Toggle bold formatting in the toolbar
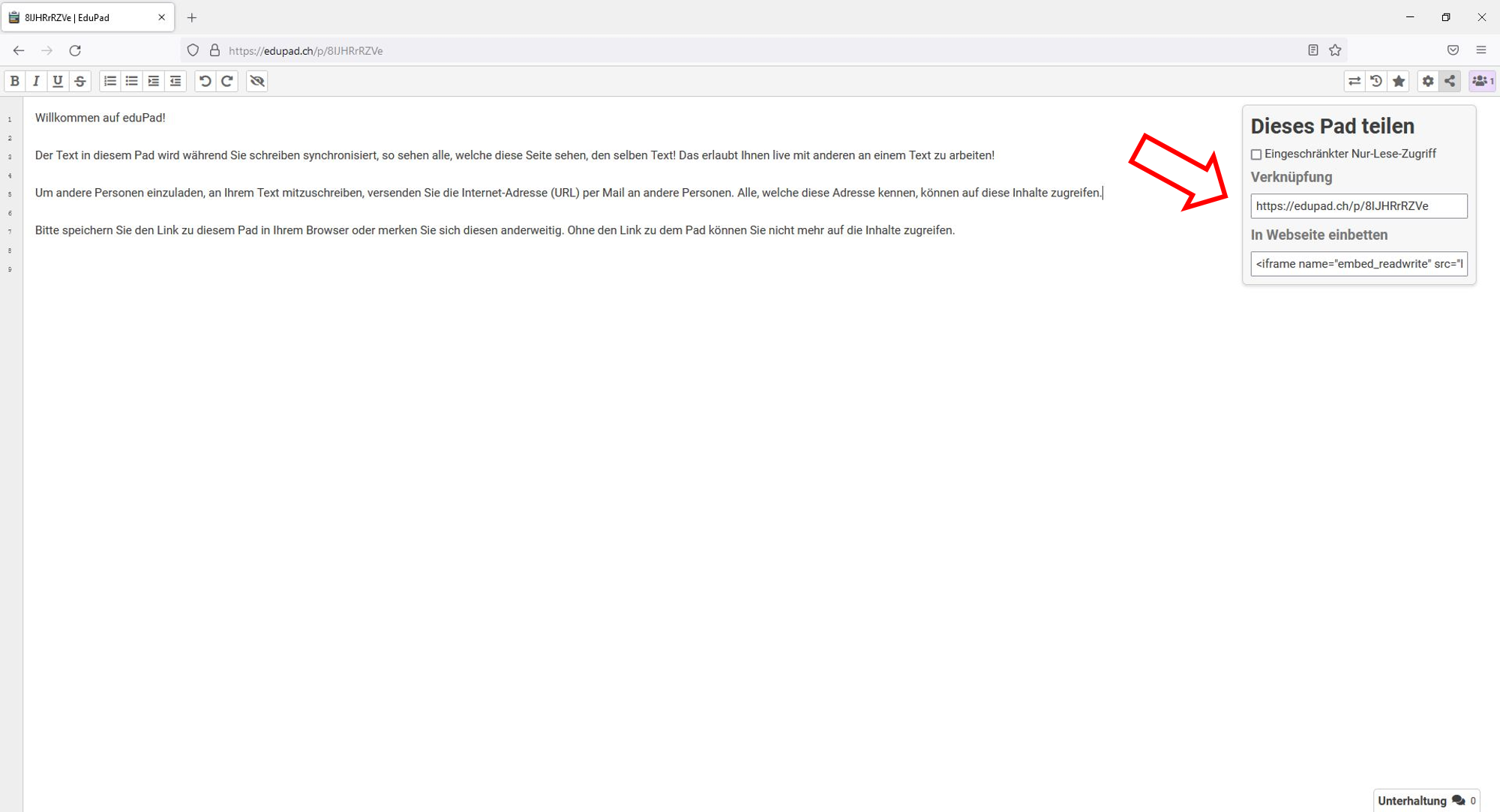Viewport: 1500px width, 812px height. click(x=14, y=81)
